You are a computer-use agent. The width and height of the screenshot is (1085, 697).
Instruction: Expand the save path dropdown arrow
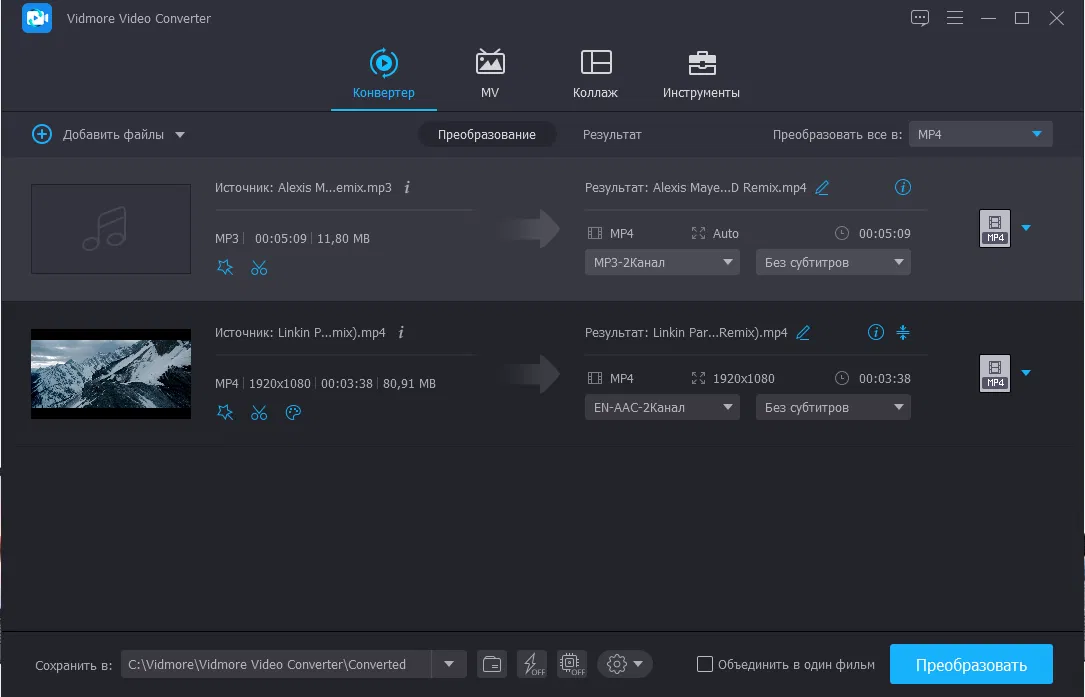coord(449,664)
